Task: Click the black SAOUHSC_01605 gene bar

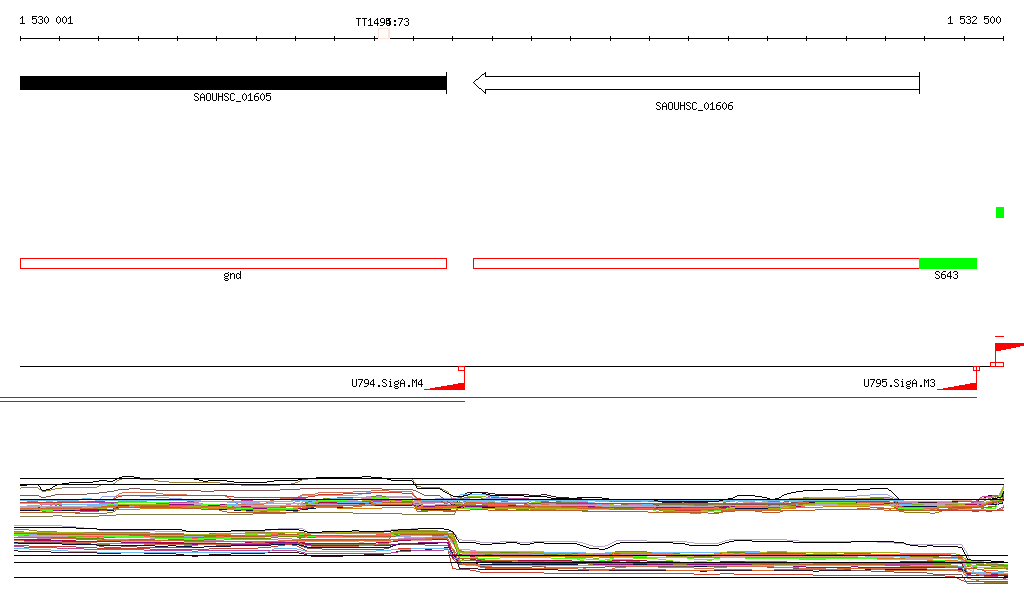Action: [x=232, y=83]
